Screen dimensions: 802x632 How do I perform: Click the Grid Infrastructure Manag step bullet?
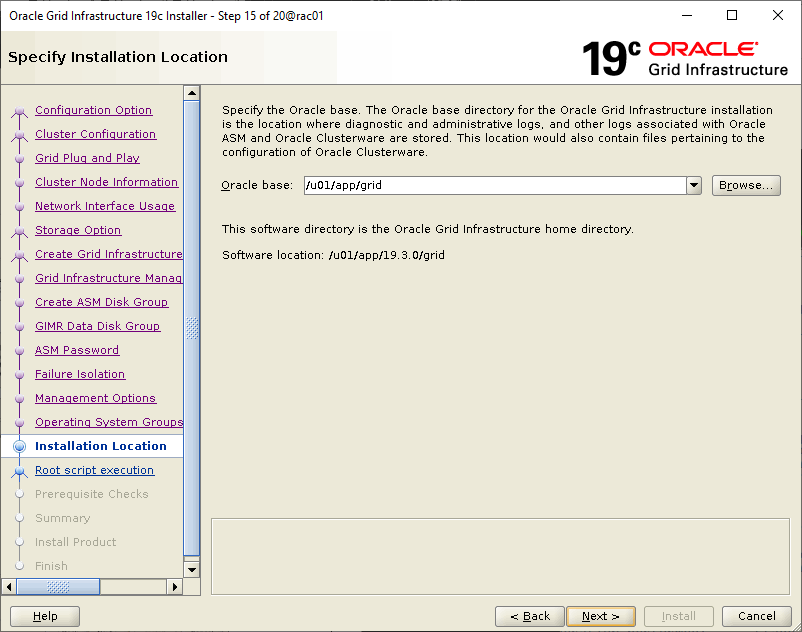(19, 279)
